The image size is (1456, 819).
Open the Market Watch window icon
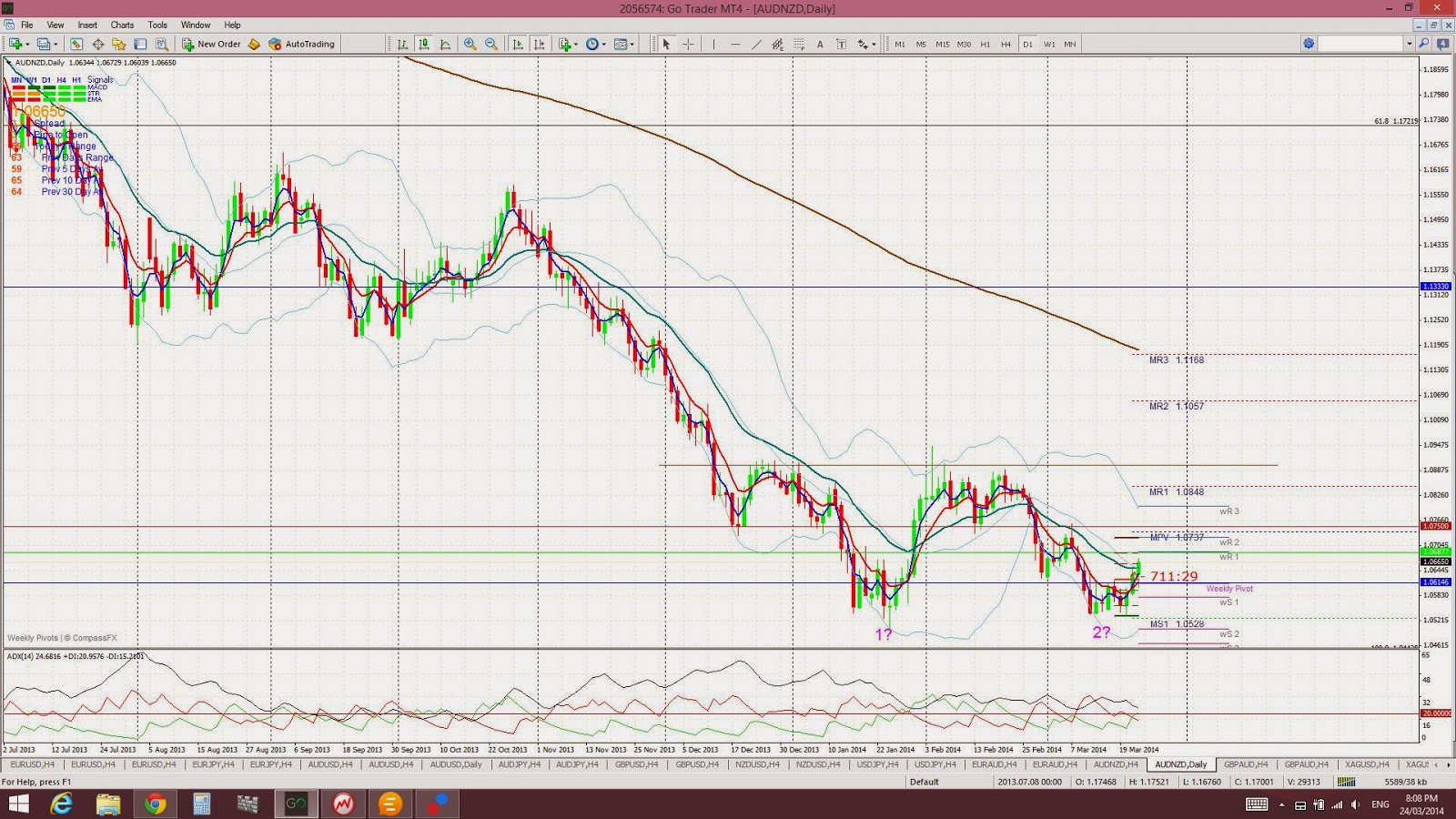(x=76, y=44)
